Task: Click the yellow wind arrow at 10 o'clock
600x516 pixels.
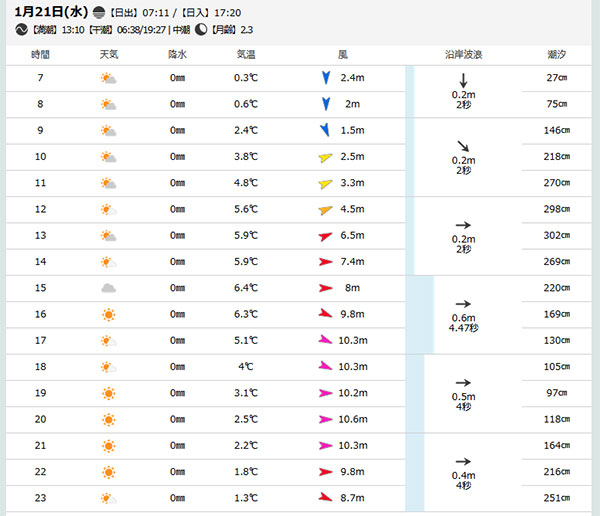Action: 325,157
